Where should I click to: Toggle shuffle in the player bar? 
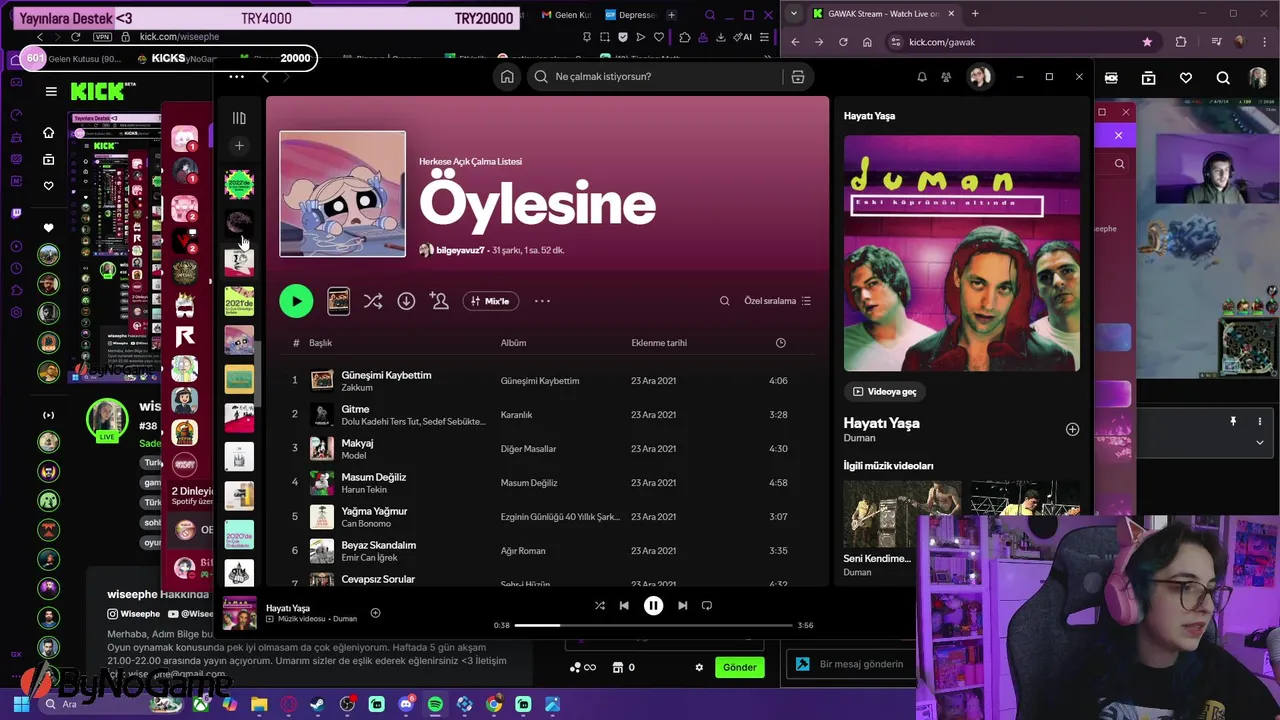pos(599,605)
